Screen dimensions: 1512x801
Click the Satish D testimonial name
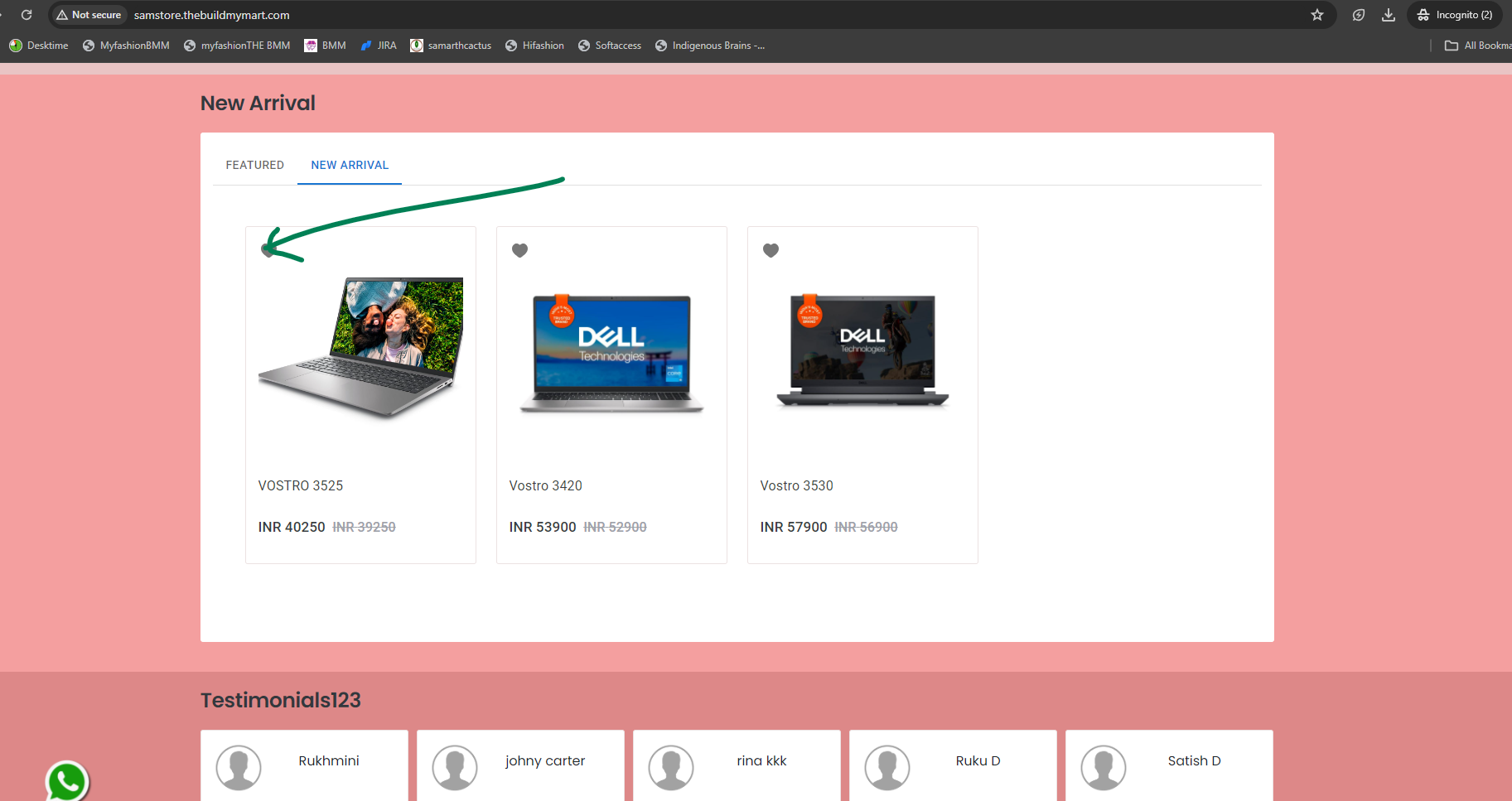(x=1194, y=760)
